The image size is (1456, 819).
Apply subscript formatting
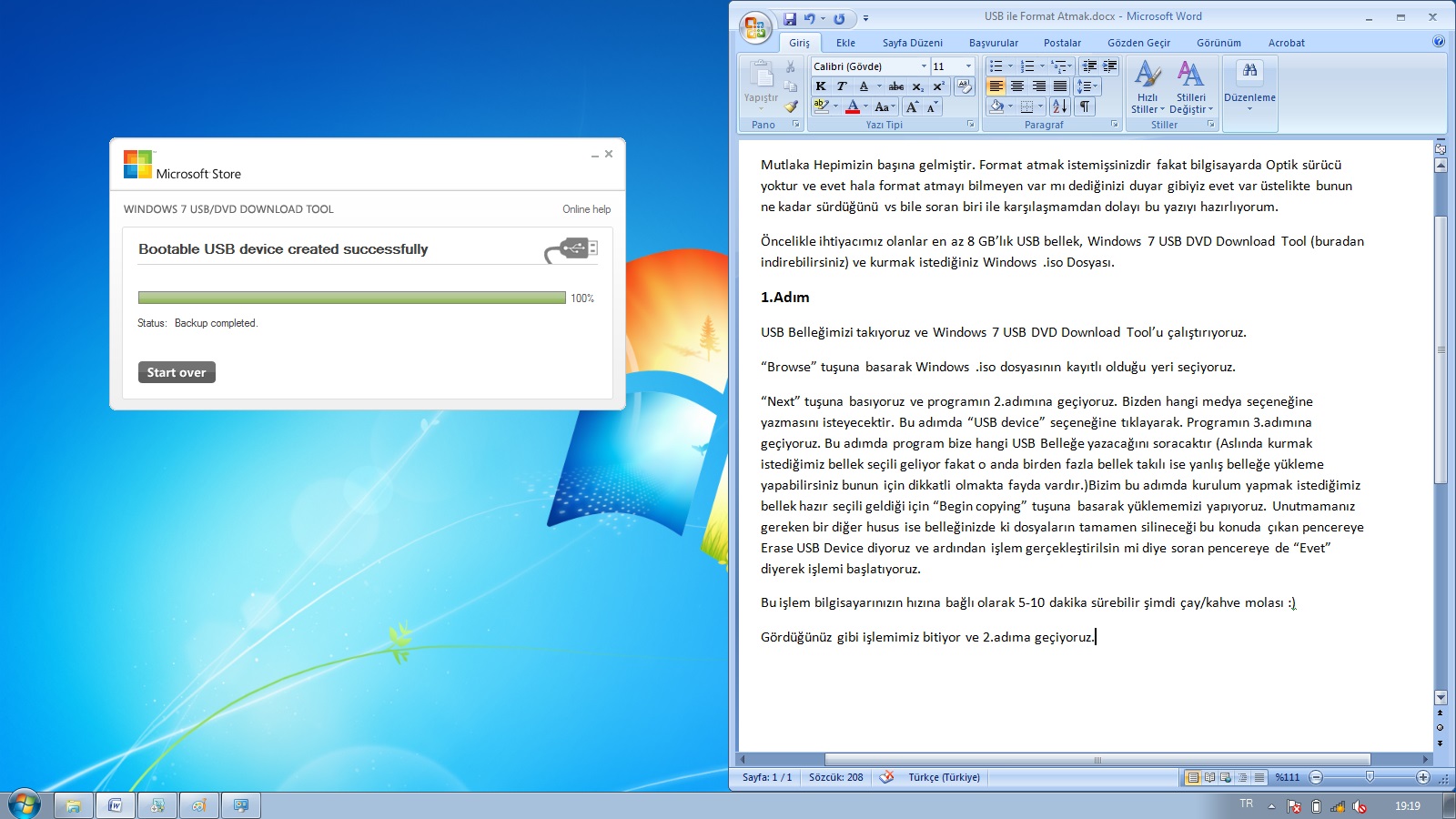(918, 86)
